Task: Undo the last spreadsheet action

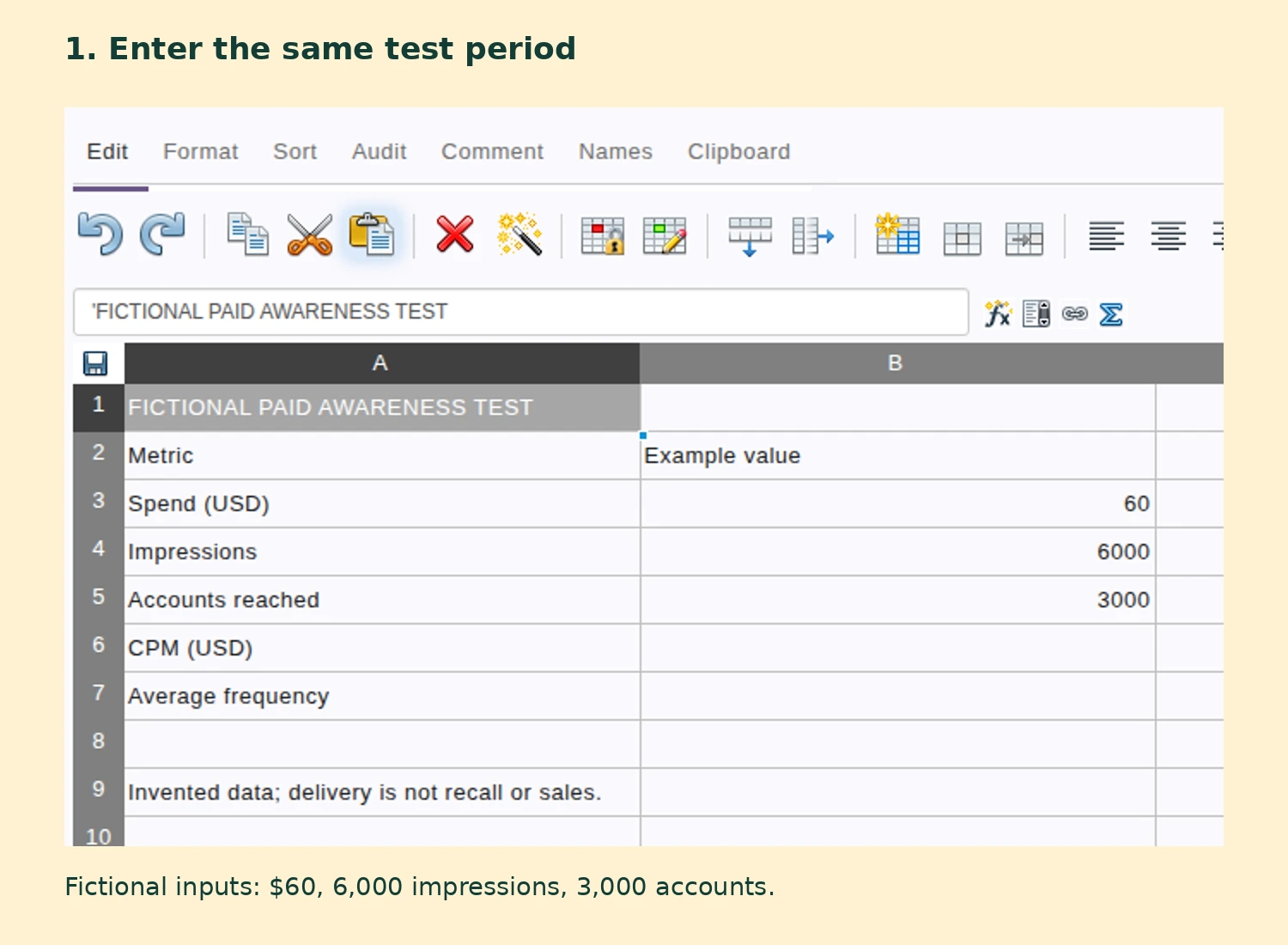Action: coord(100,235)
